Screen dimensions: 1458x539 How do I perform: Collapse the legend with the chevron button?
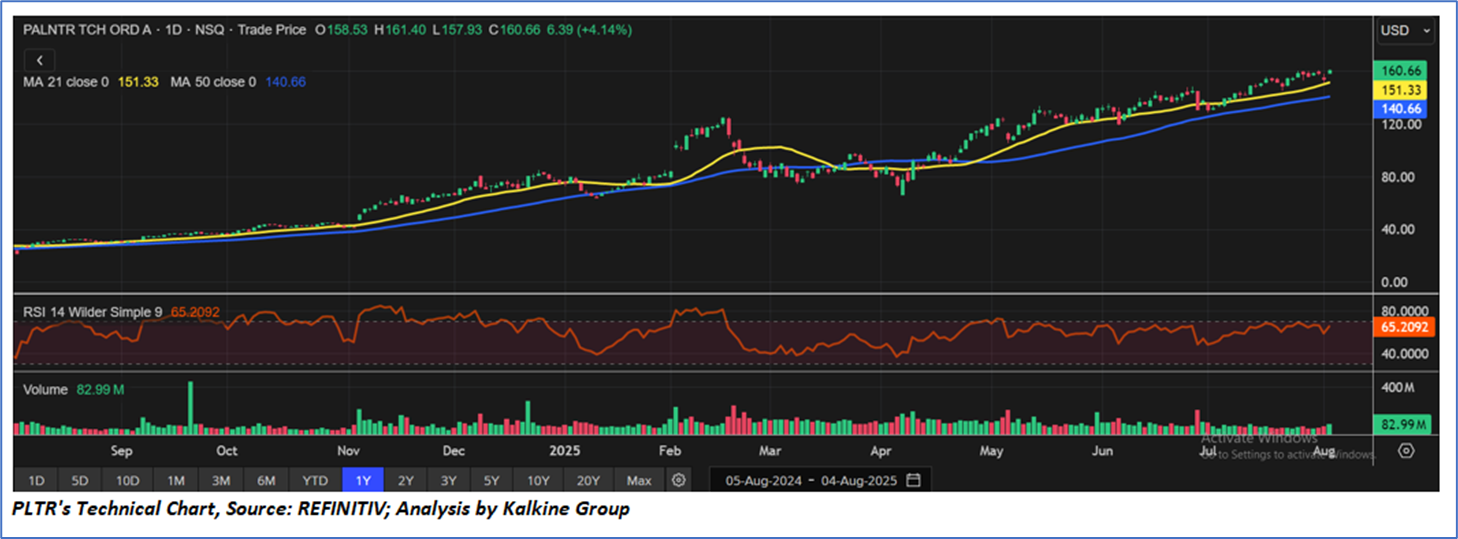(x=39, y=61)
